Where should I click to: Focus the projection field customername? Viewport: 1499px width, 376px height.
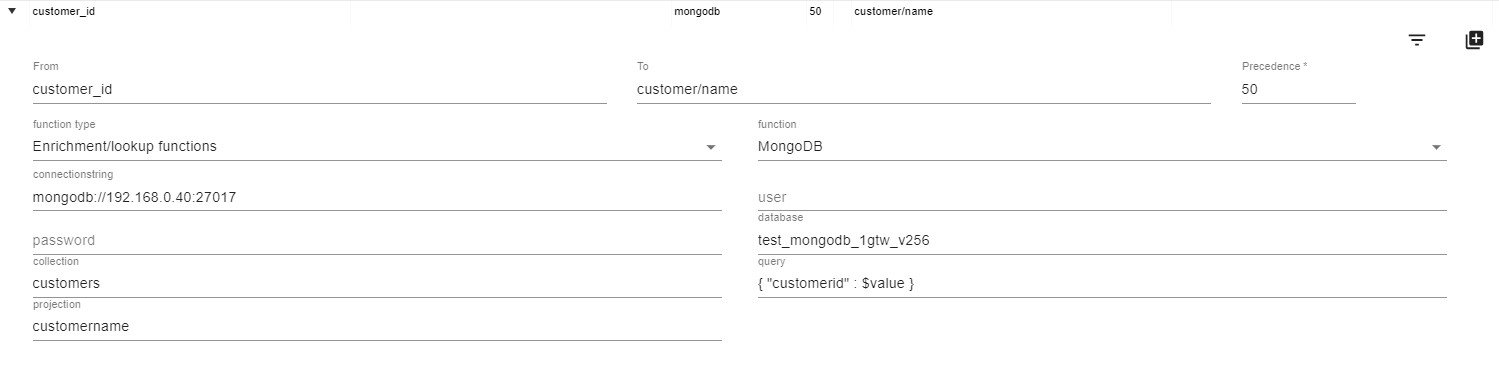(x=377, y=326)
